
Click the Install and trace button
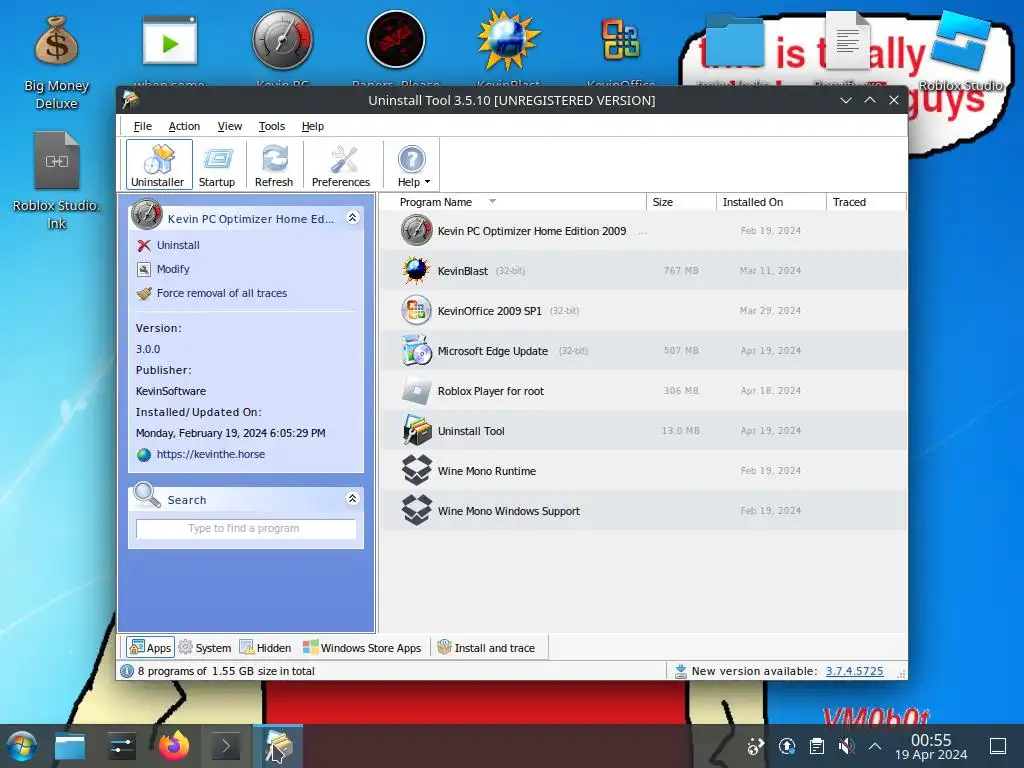tap(486, 647)
